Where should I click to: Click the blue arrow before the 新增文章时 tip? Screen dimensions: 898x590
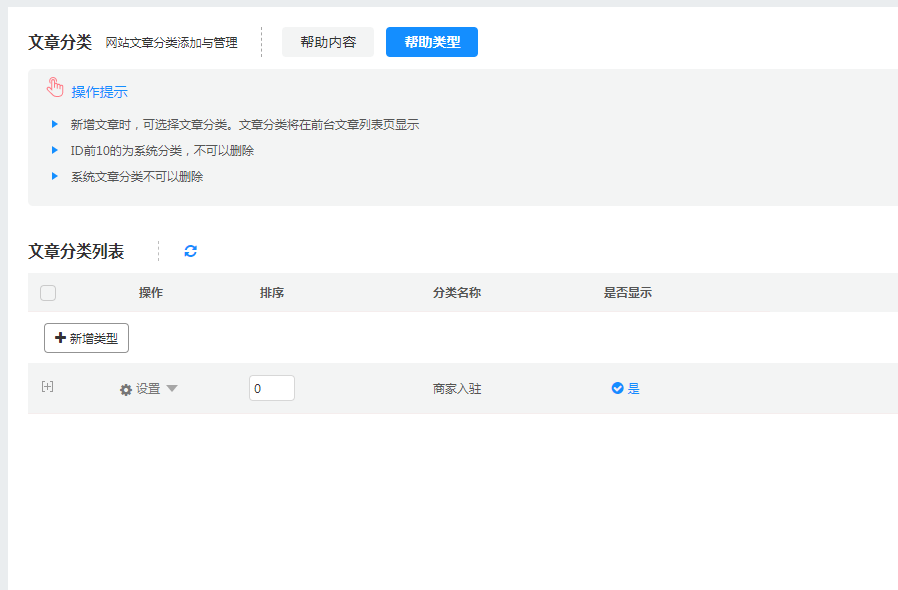pyautogui.click(x=55, y=125)
